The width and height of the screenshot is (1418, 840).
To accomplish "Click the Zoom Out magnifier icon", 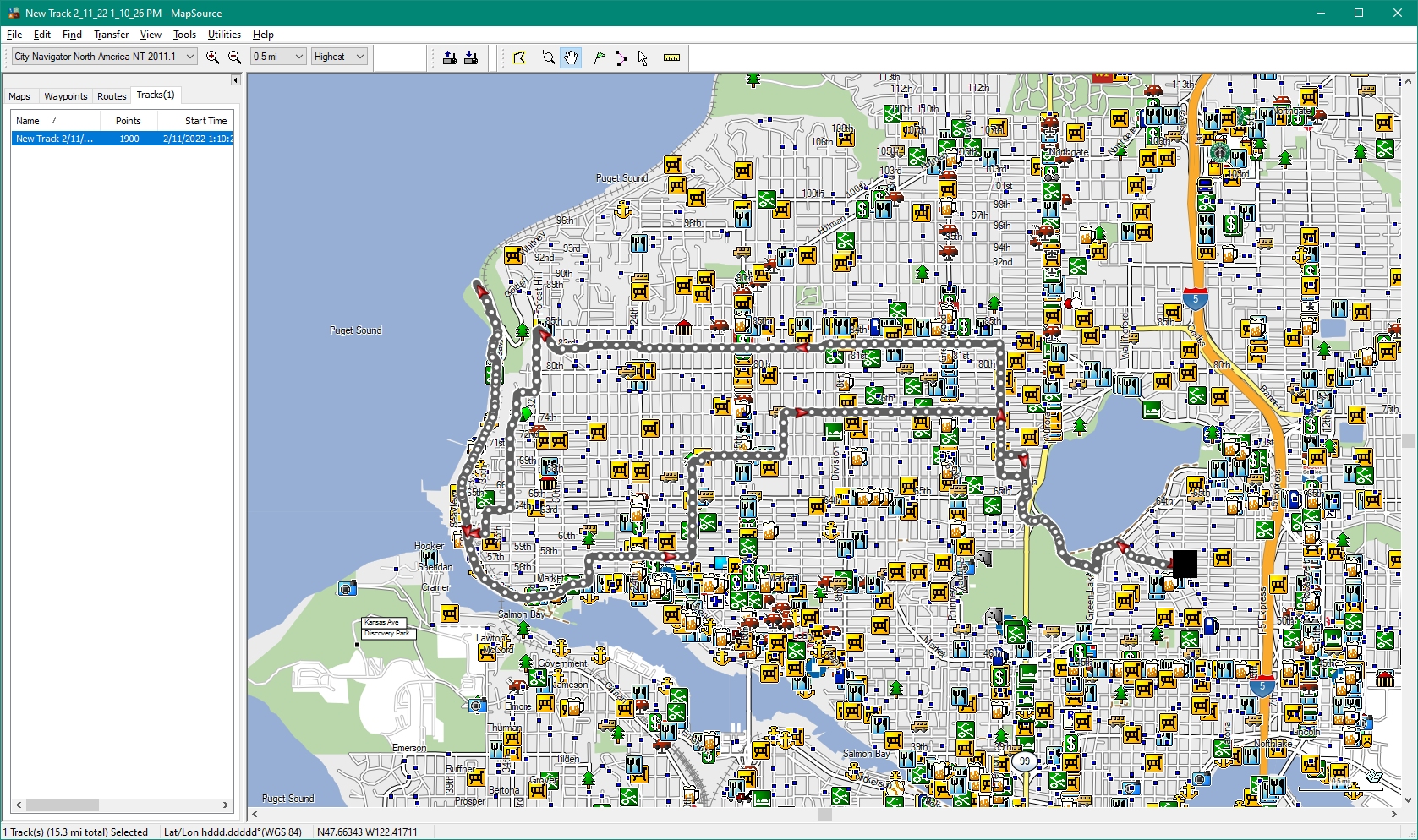I will 235,57.
